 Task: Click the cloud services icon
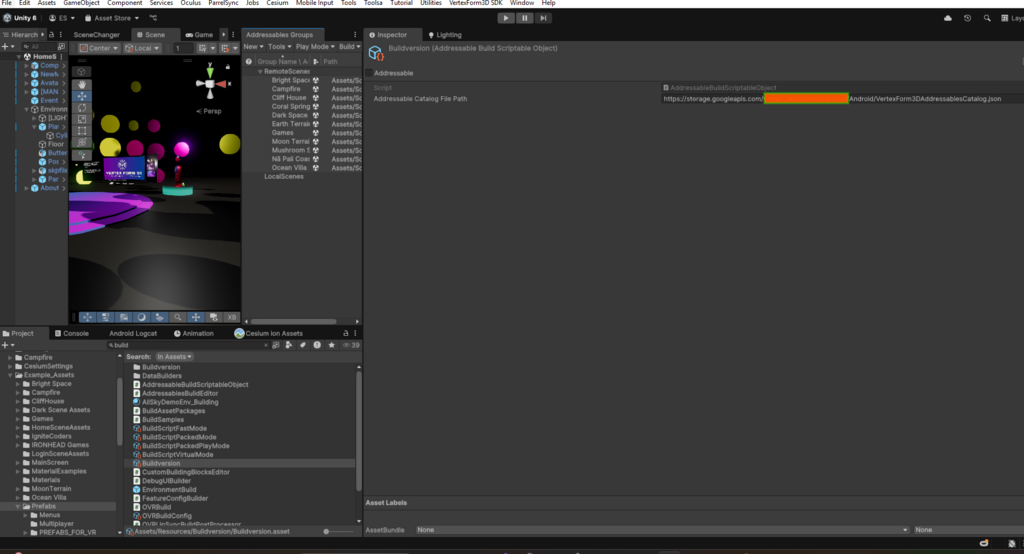947,18
